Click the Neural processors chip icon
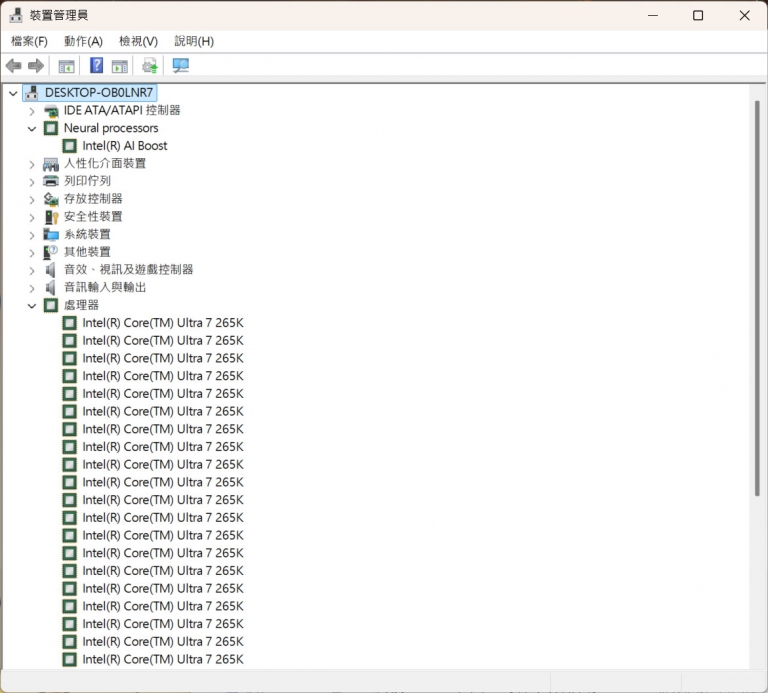Viewport: 768px width, 693px height. (x=51, y=128)
